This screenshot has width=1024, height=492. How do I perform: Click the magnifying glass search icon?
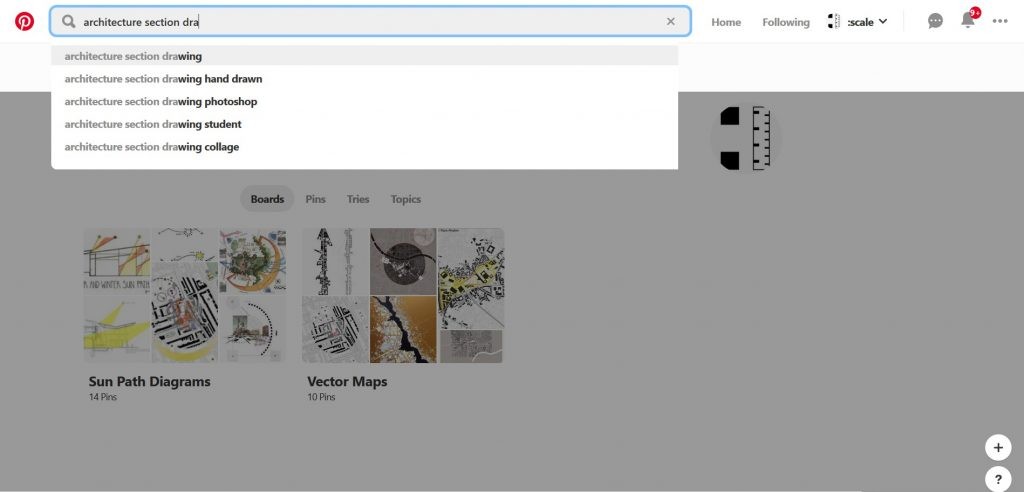click(69, 22)
